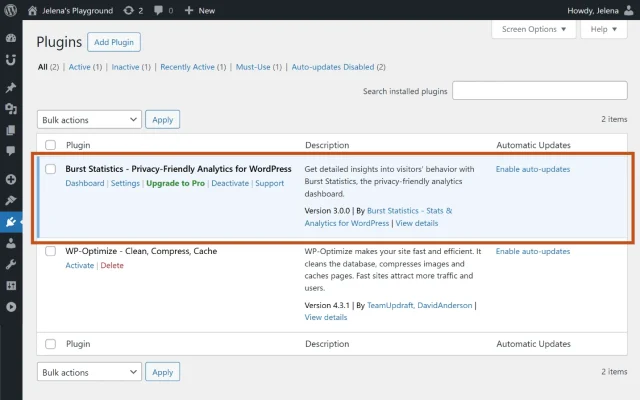Viewport: 640px width, 400px height.
Task: Click the home icon beside Jelena's Playground
Action: click(32, 11)
